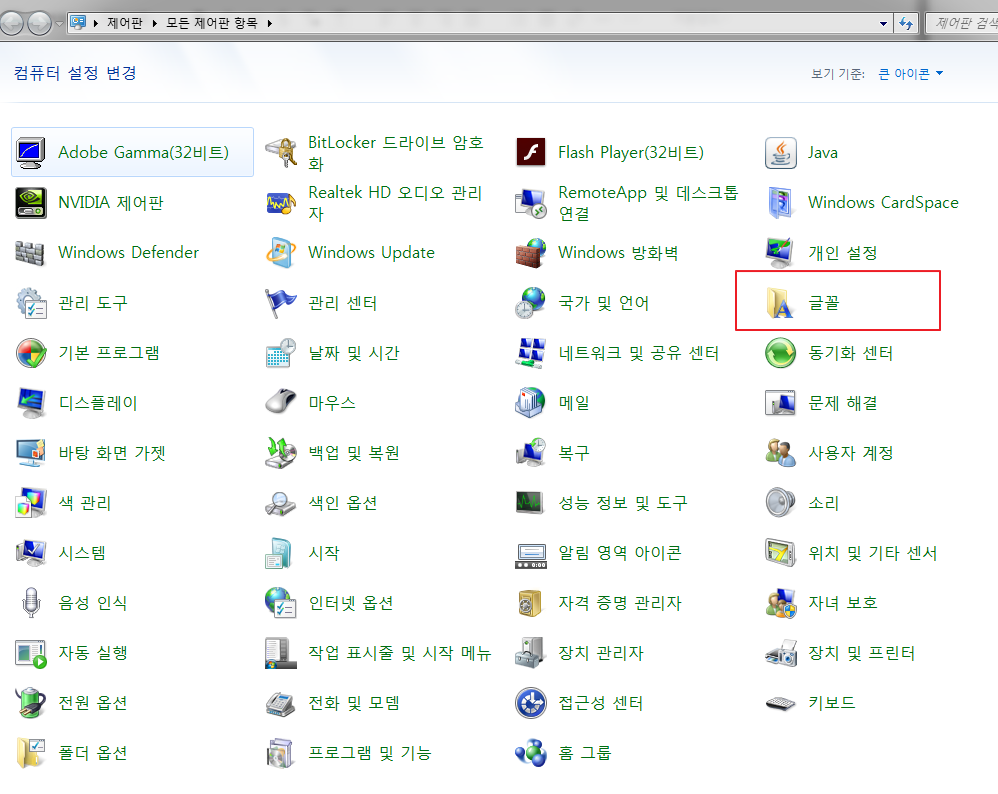This screenshot has width=998, height=794.
Task: Open the 인터넷 옵션 link
Action: 351,603
